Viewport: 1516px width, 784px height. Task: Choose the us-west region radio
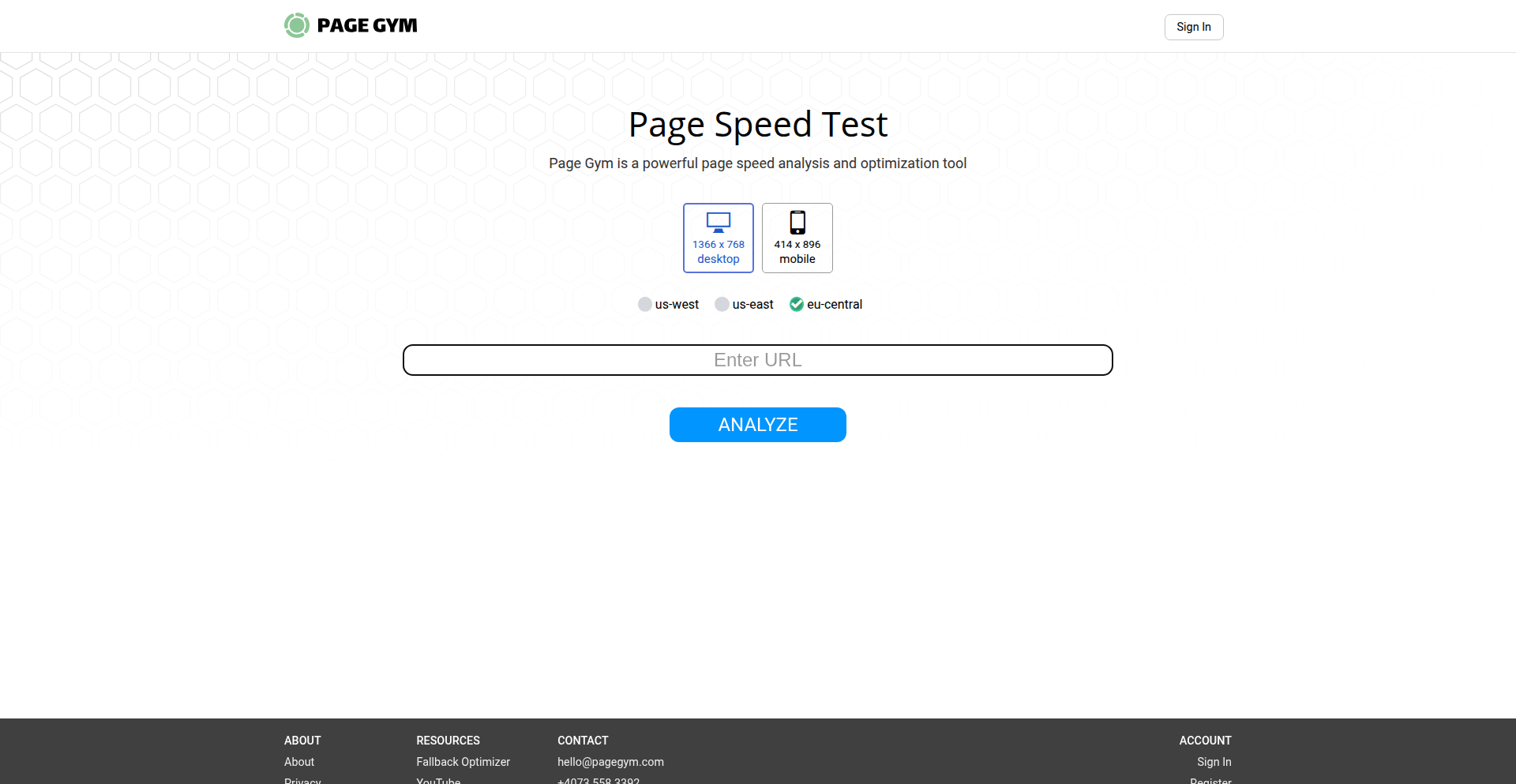click(645, 304)
